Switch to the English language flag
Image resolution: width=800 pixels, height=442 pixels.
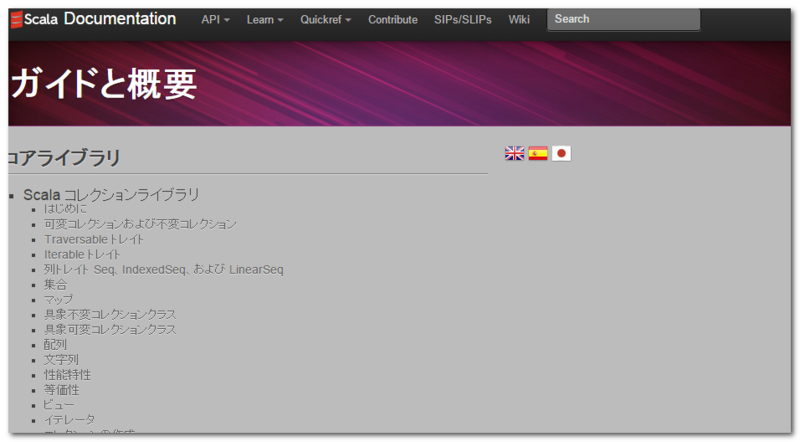514,153
